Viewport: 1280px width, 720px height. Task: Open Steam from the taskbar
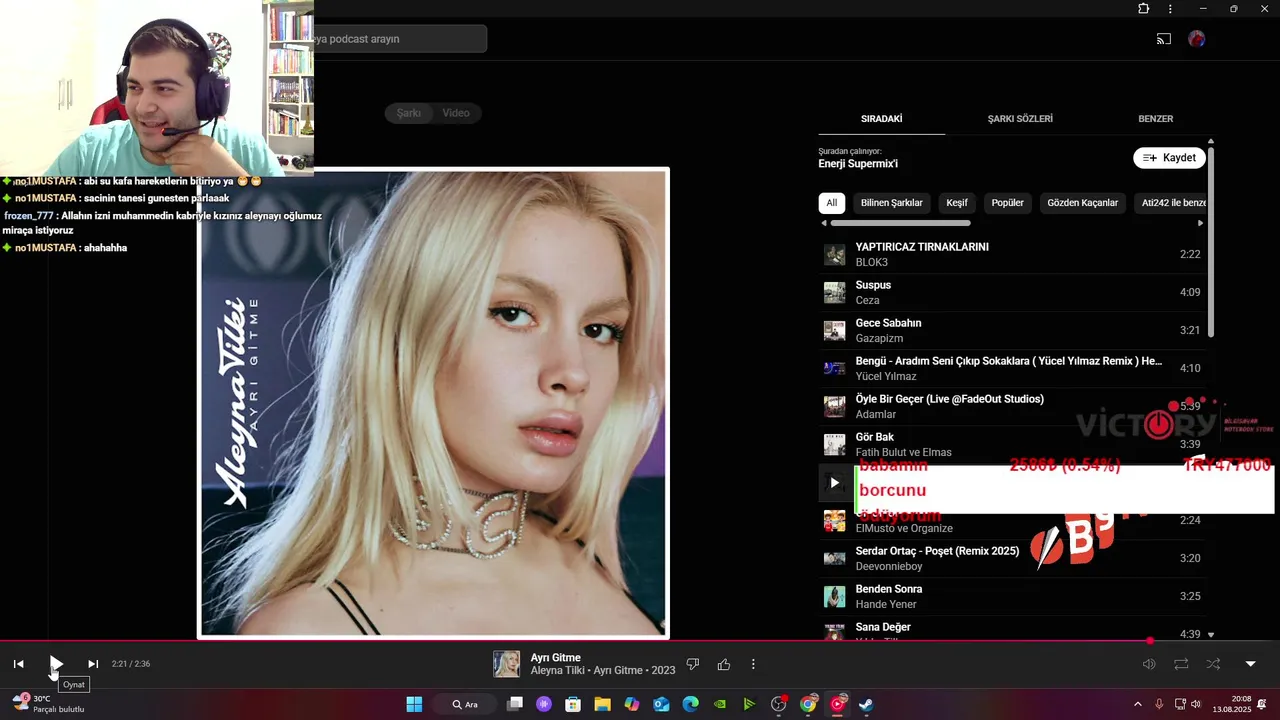pos(866,704)
